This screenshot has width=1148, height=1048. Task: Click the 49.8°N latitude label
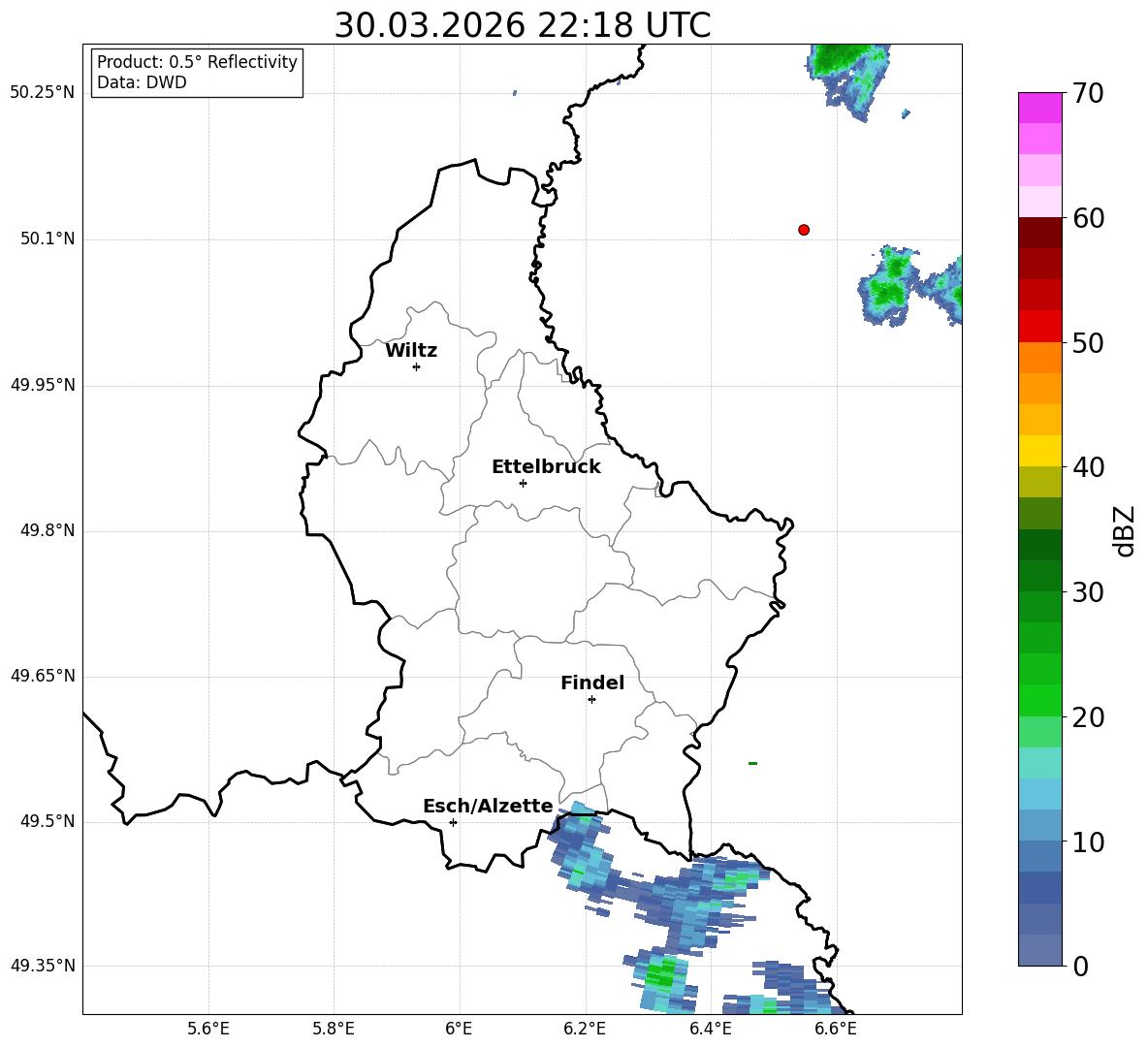[48, 530]
